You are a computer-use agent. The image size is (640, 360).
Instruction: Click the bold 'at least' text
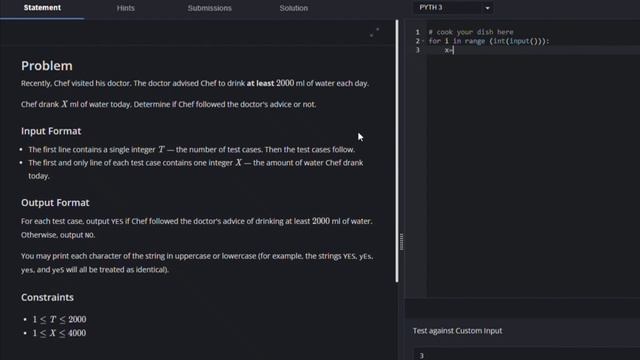(260, 83)
